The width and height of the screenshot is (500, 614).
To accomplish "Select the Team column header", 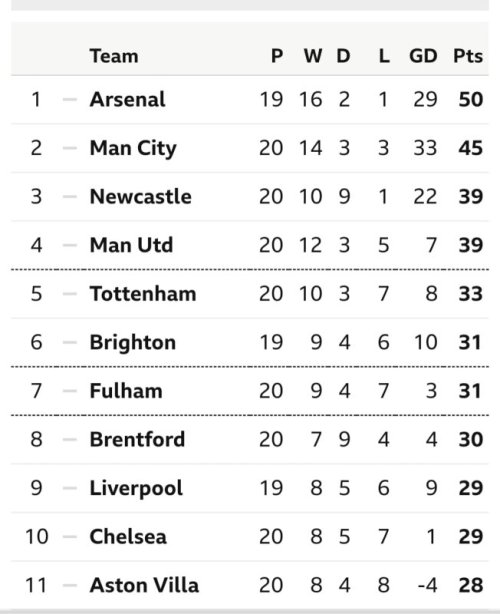I will [x=114, y=56].
